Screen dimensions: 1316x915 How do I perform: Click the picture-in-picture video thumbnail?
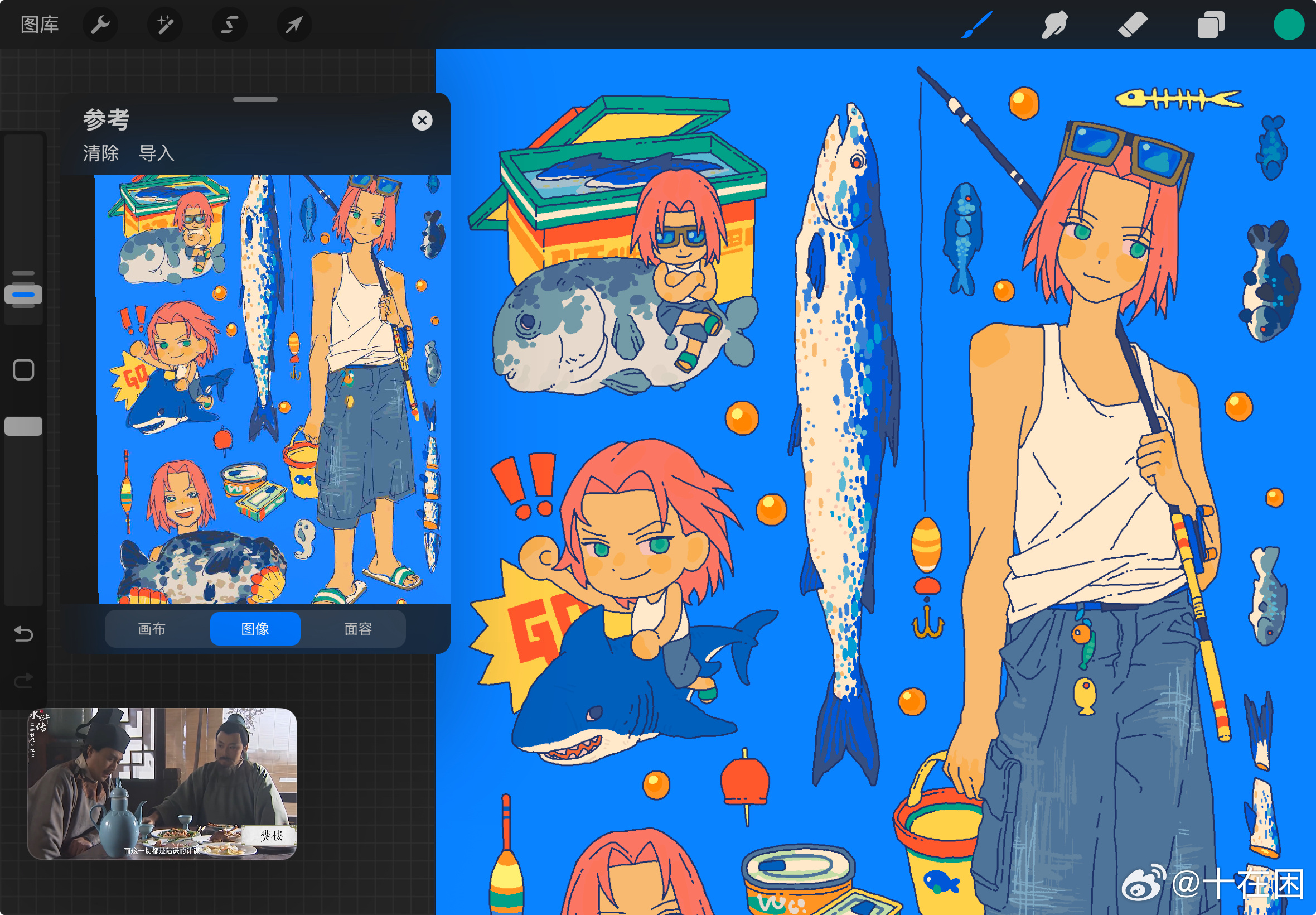[162, 784]
